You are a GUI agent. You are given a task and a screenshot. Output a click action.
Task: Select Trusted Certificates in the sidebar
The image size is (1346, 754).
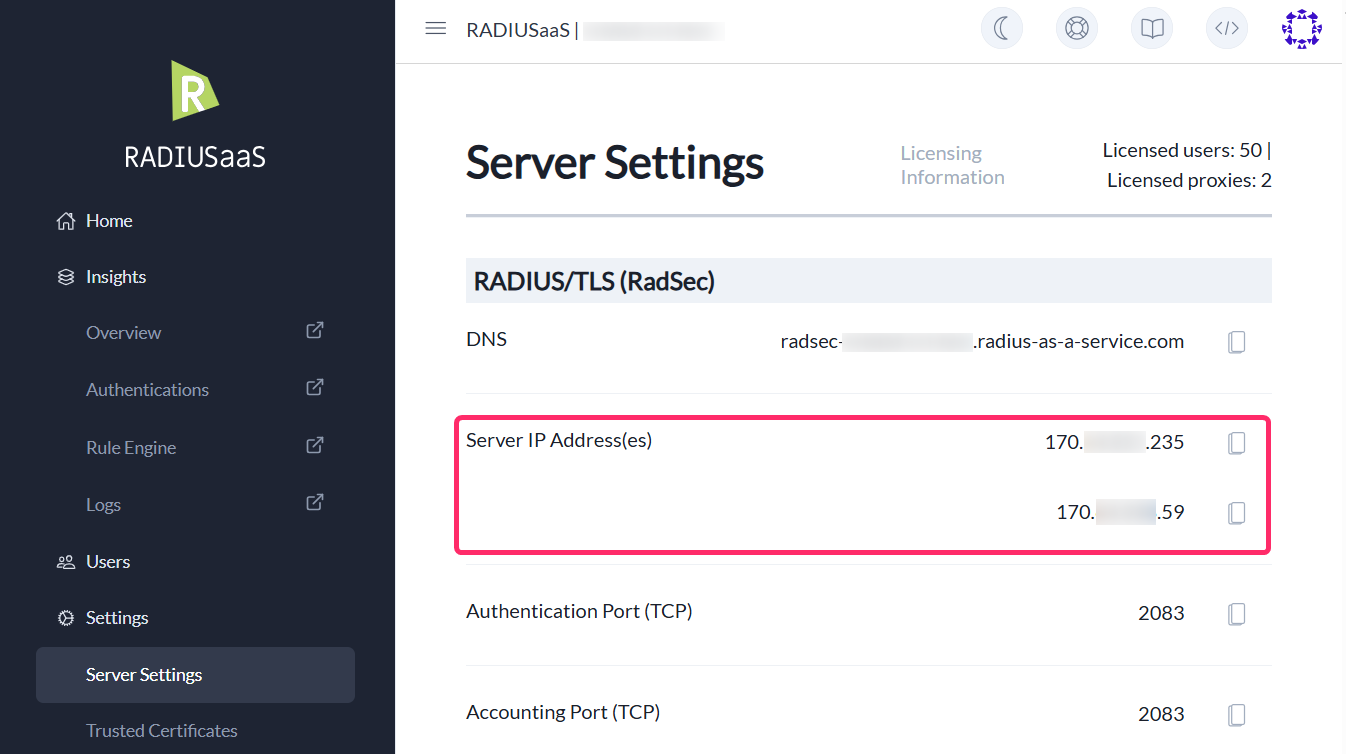coord(162,731)
